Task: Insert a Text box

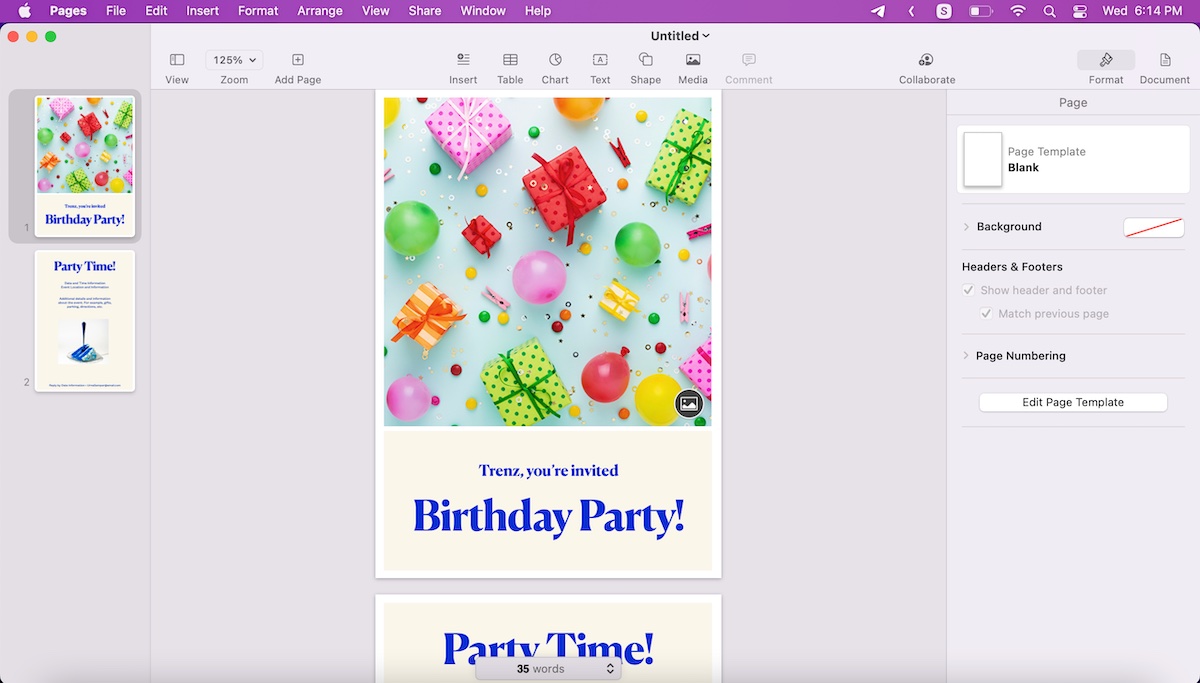Action: [599, 67]
